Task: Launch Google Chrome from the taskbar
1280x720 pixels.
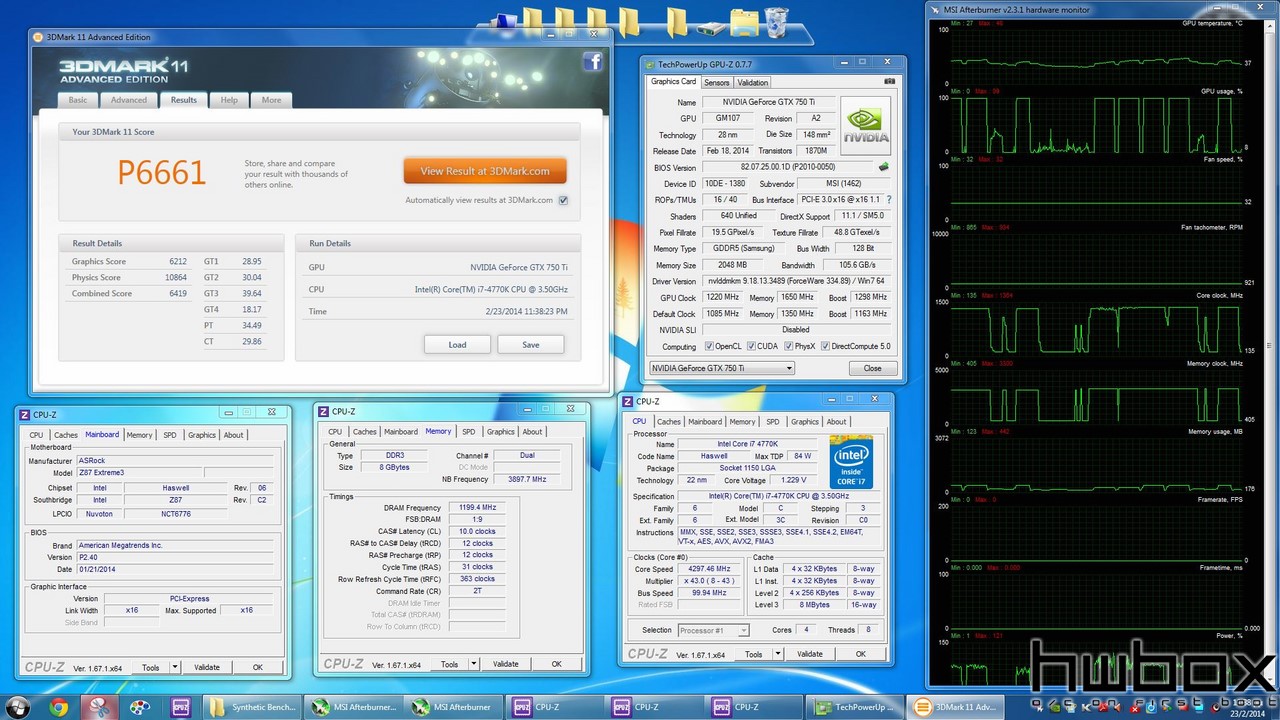Action: click(58, 708)
